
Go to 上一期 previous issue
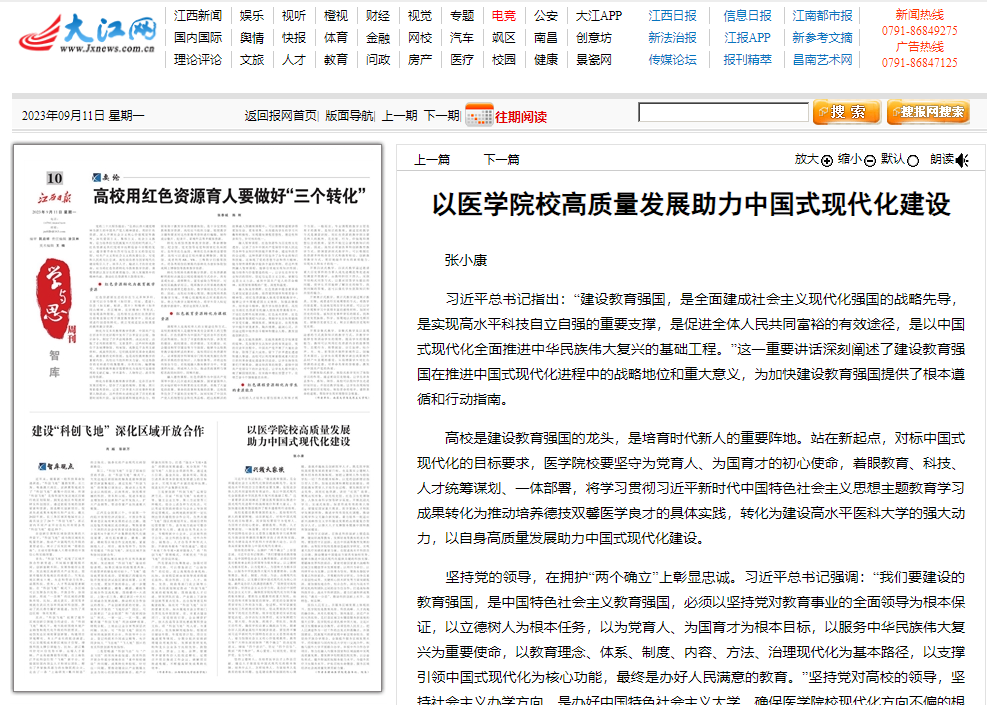[x=400, y=116]
